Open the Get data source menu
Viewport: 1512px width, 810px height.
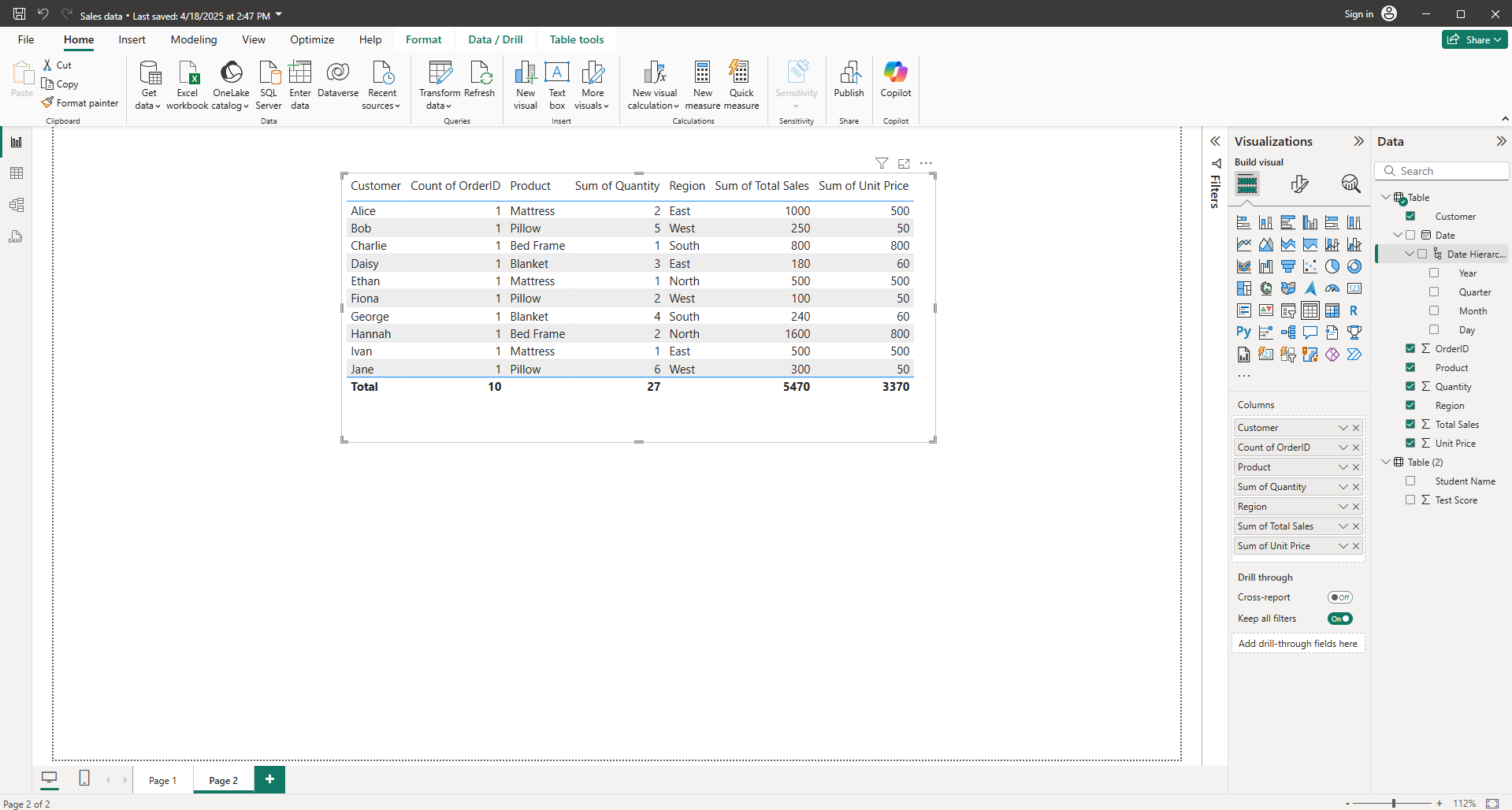tap(148, 85)
